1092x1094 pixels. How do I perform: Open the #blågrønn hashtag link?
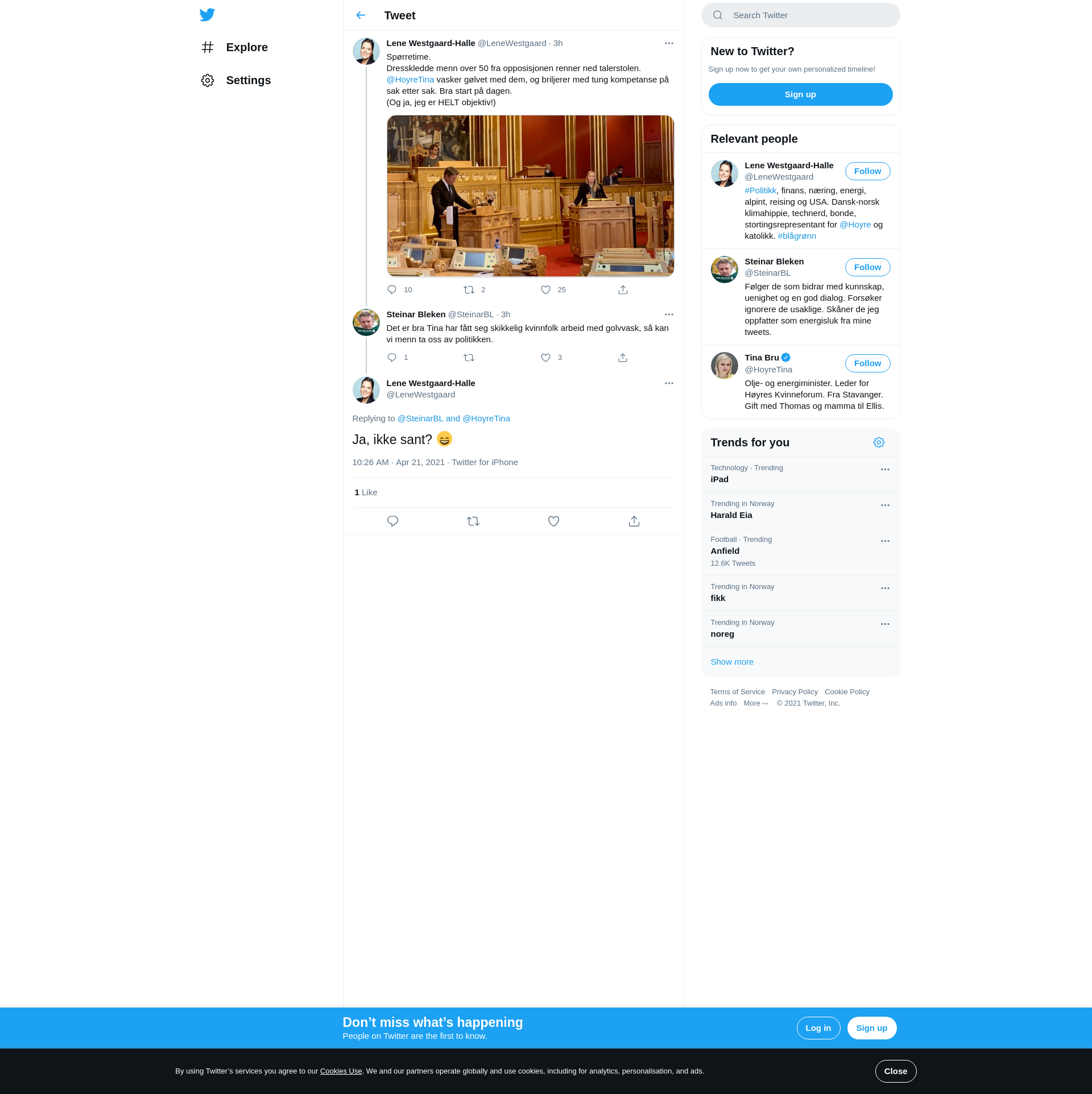(x=797, y=236)
